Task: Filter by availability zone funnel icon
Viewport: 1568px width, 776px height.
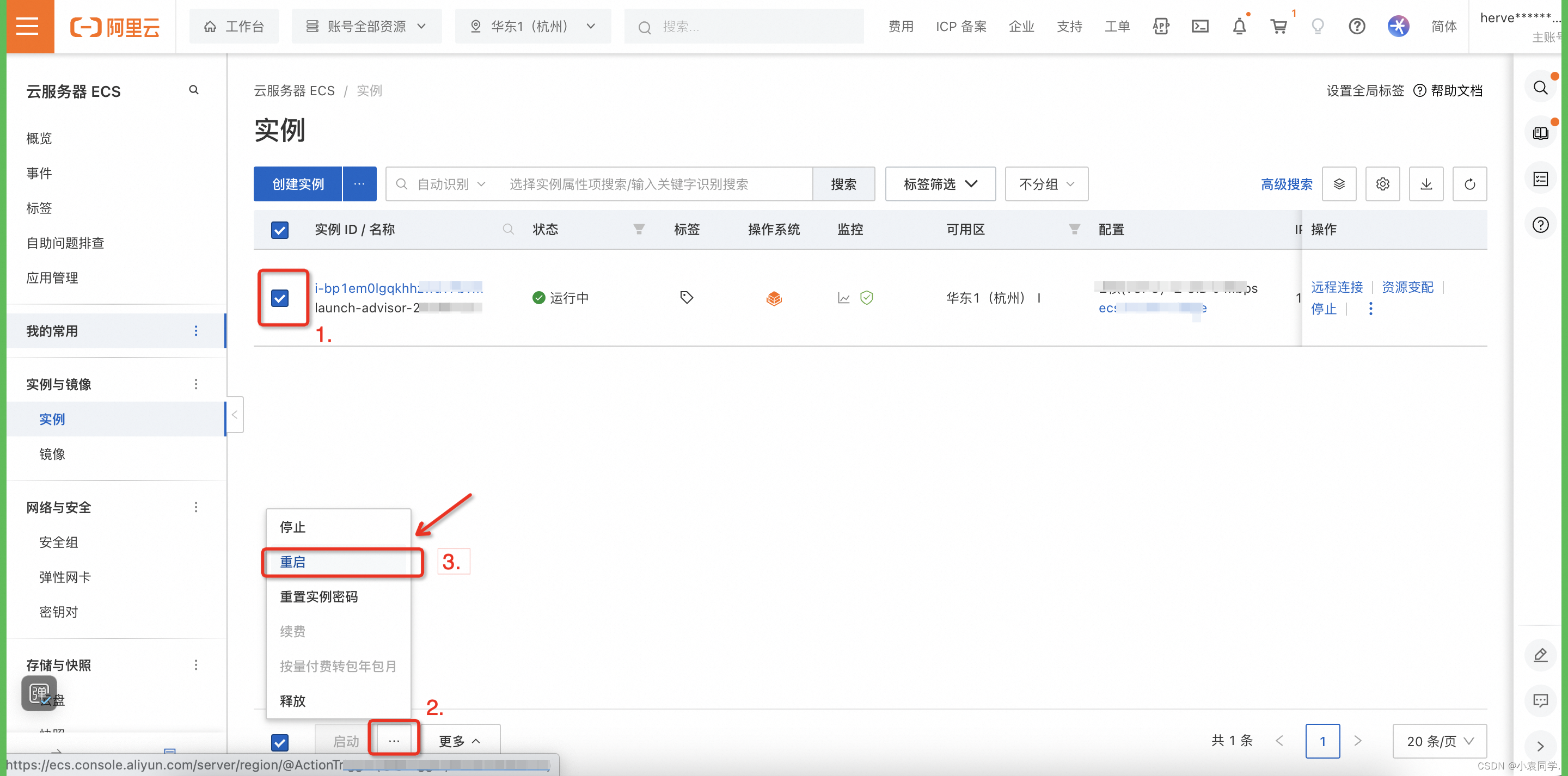Action: 1074,230
